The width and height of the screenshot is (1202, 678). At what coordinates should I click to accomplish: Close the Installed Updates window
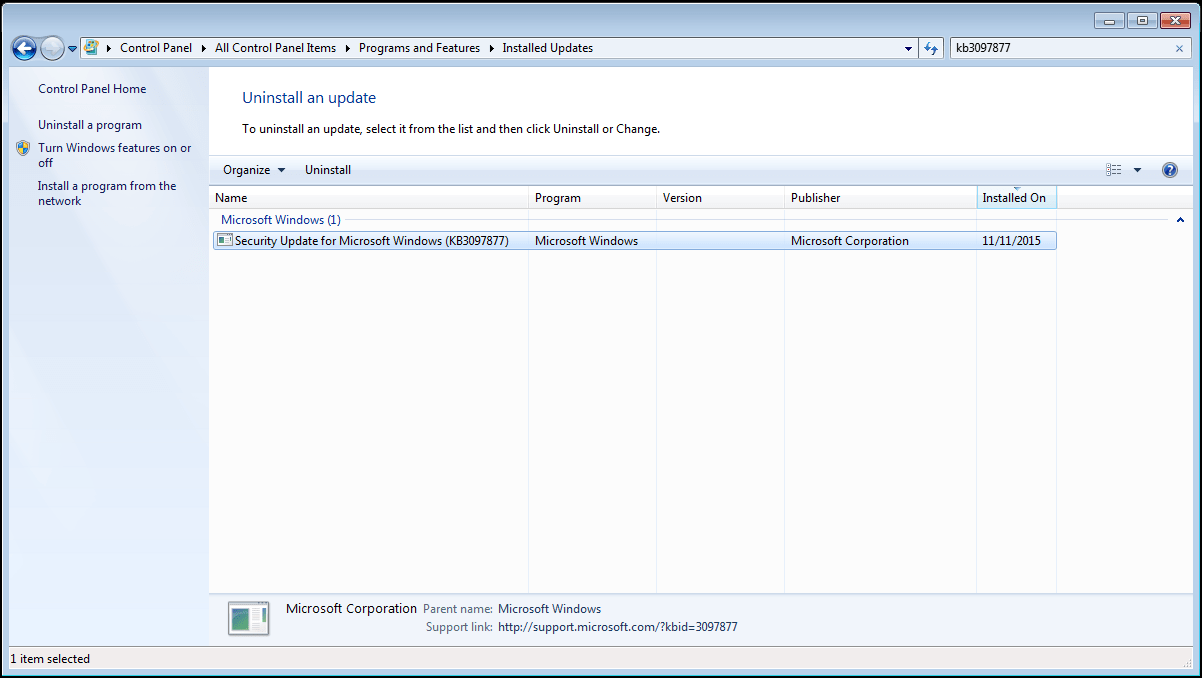[1175, 20]
